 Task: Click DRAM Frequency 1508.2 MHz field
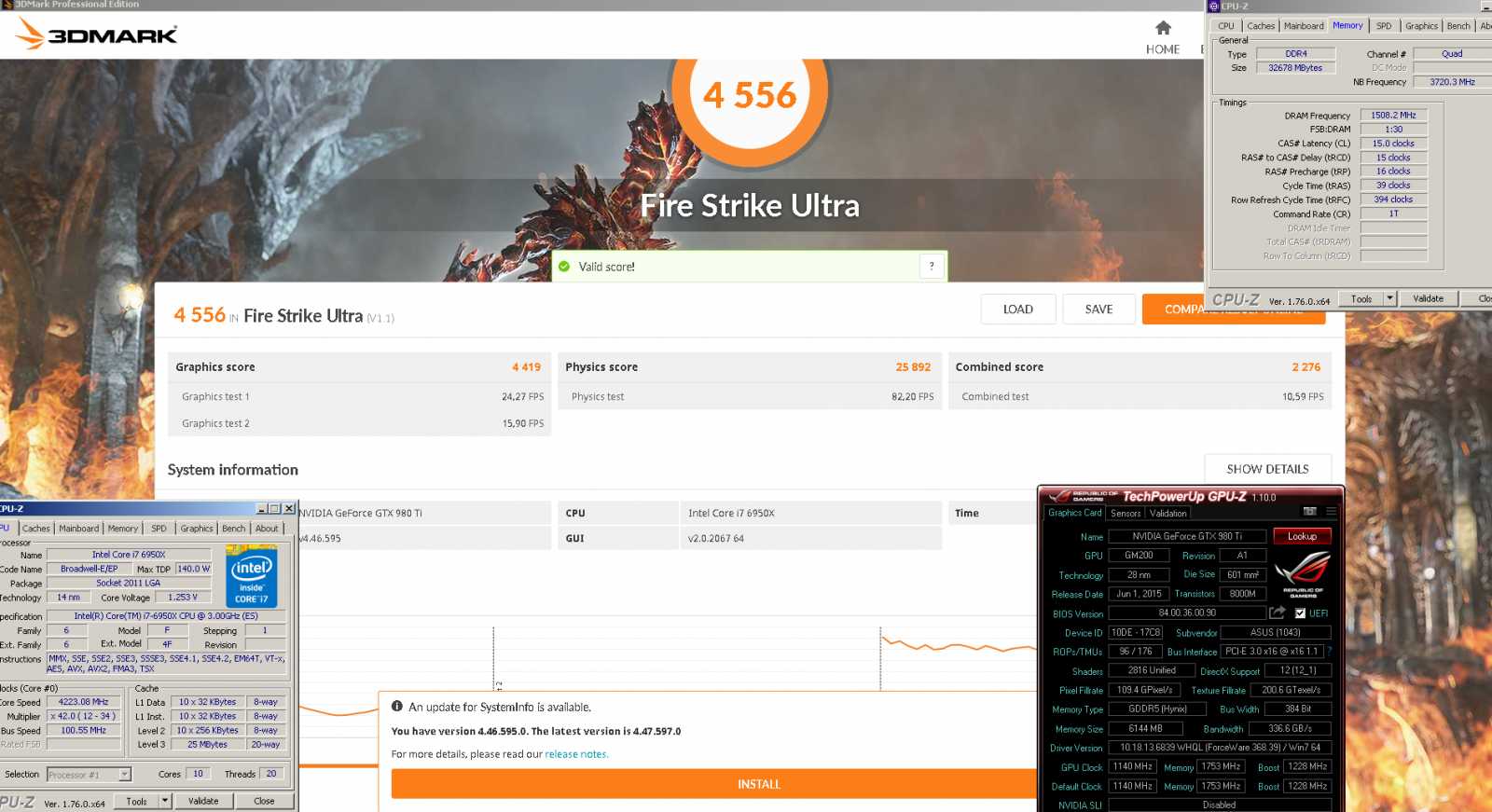tap(1393, 116)
